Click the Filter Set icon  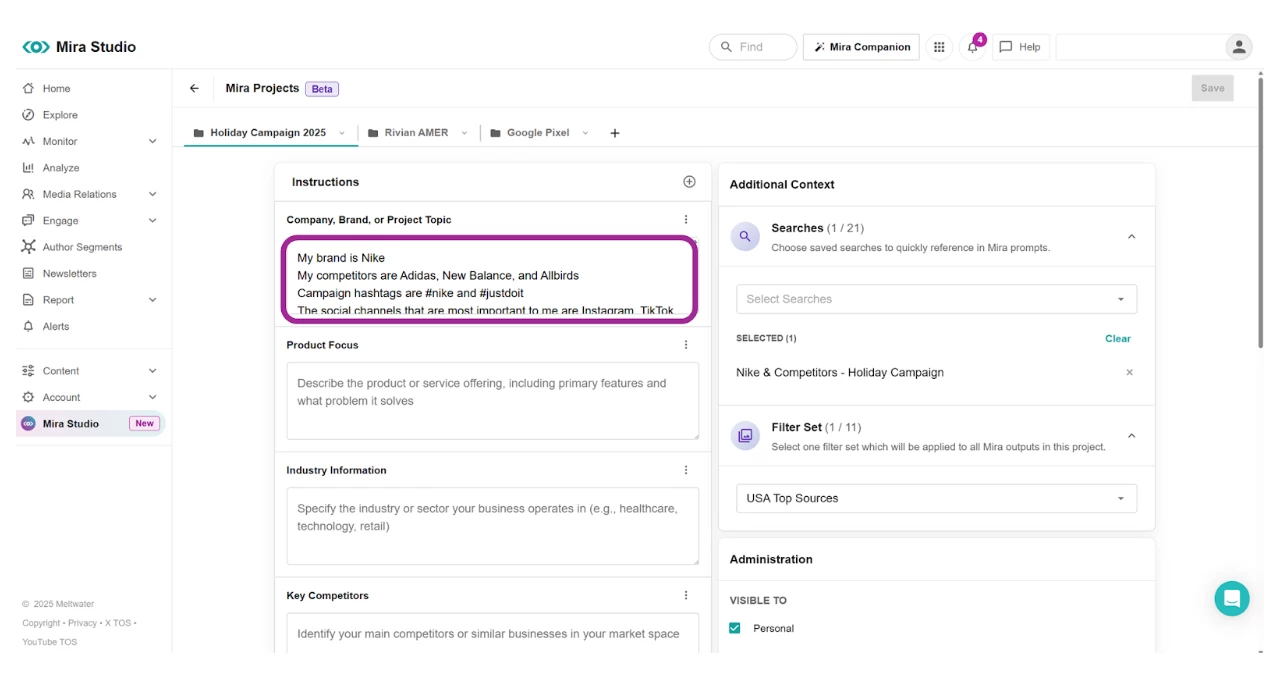[x=745, y=436]
